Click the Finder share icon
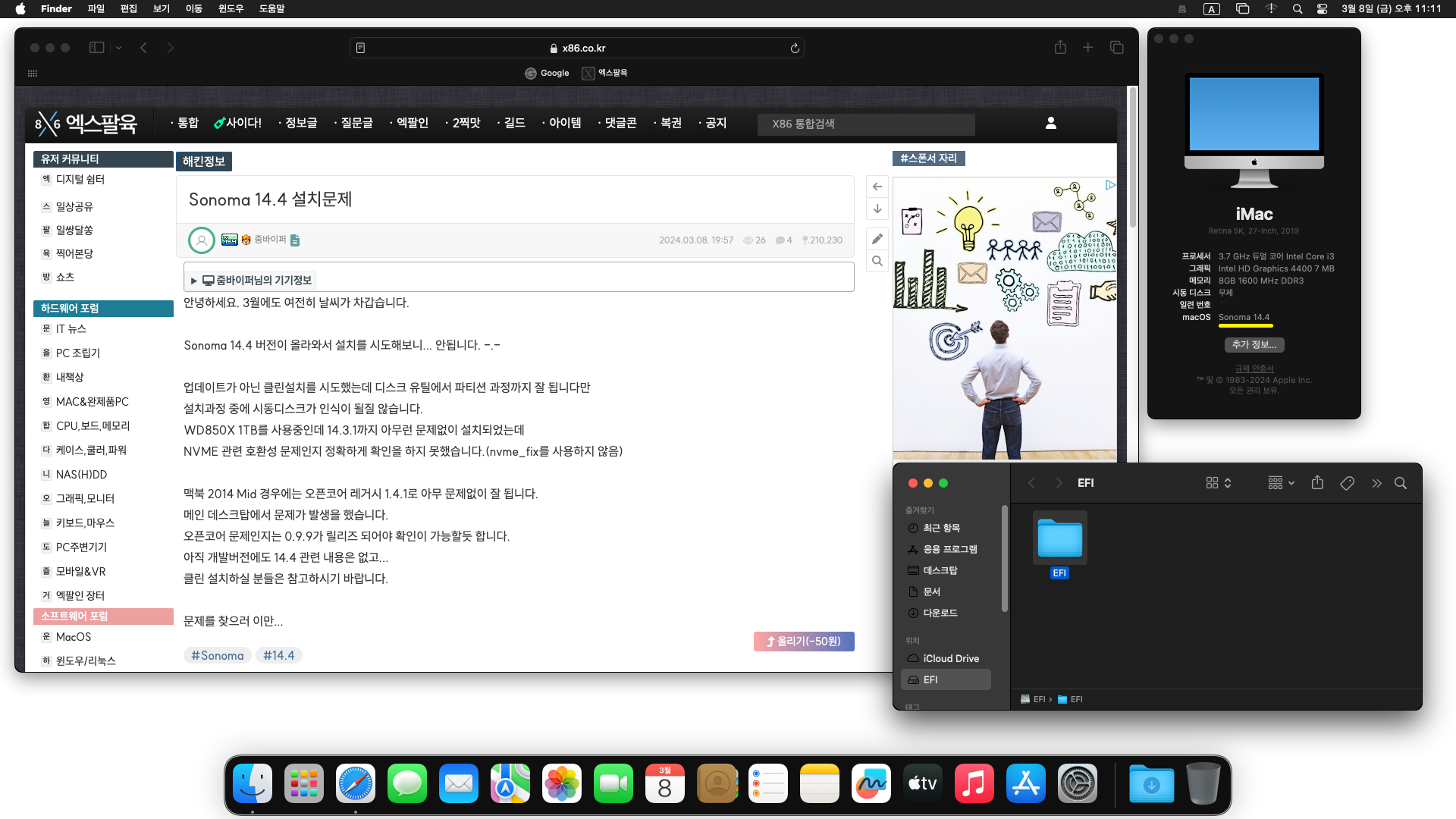Screen dimensions: 1456x819 click(x=1317, y=483)
